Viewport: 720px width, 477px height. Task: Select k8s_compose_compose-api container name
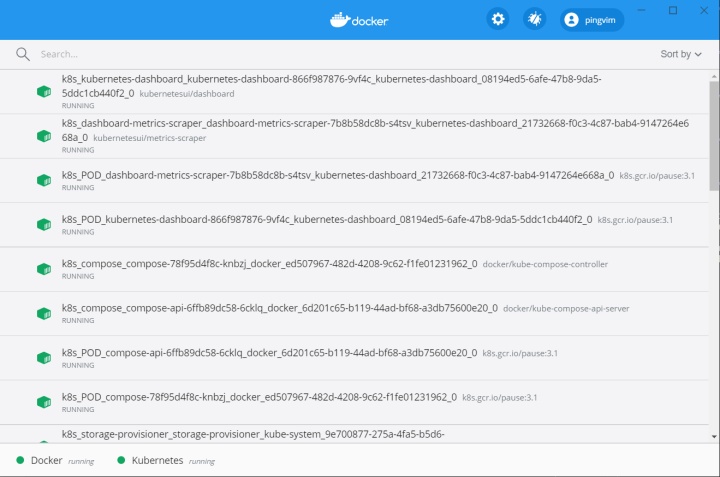[x=280, y=308]
